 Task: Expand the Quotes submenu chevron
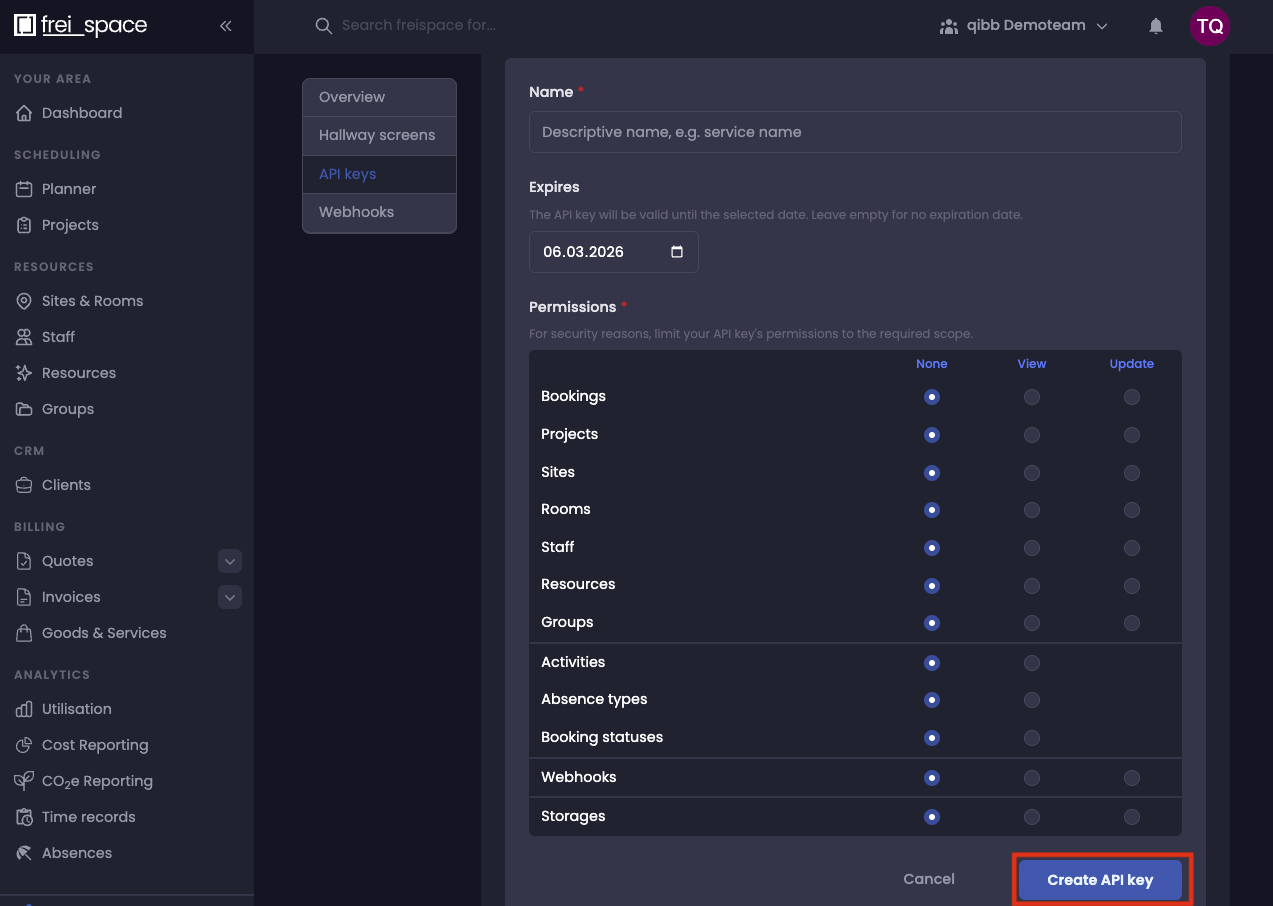[x=230, y=561]
